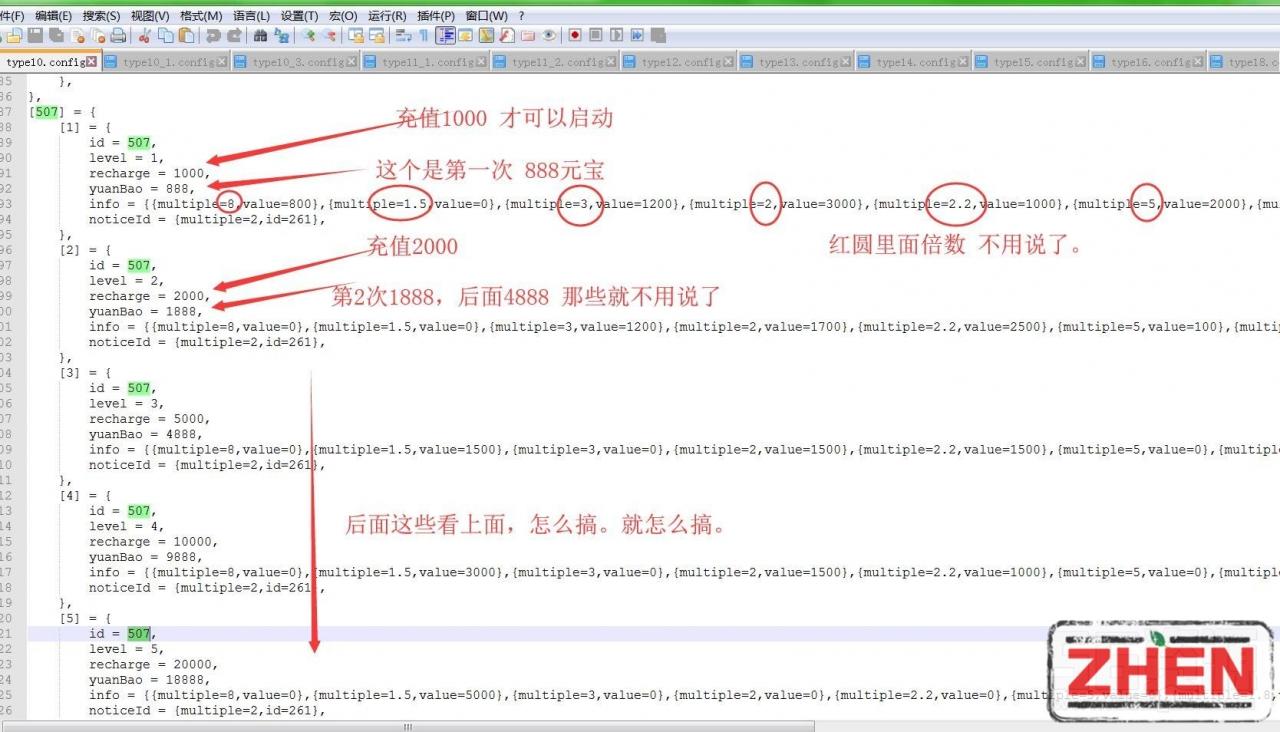Open Folder as Workspace toolbar icon
Screen dimensions: 1280x732
[x=527, y=35]
